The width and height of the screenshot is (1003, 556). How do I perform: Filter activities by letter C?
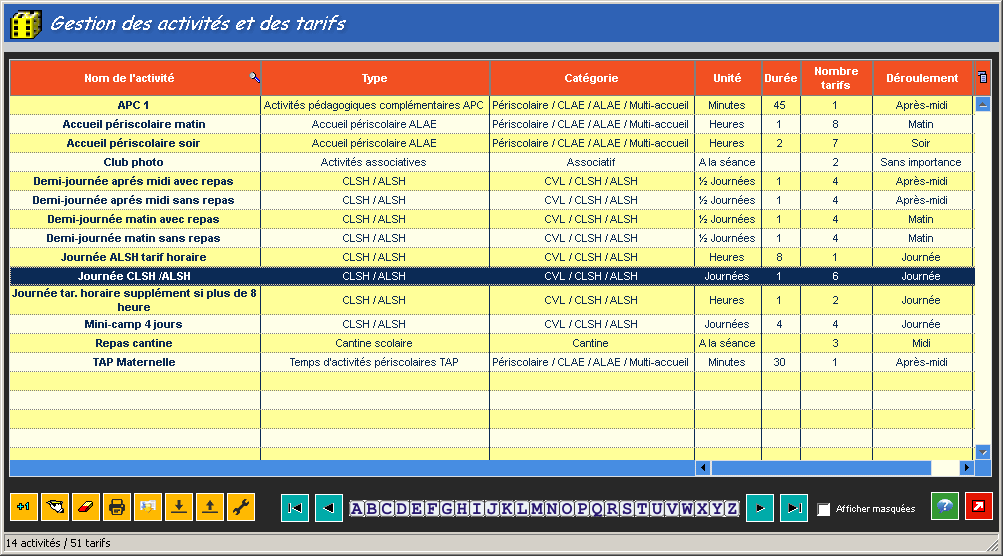click(388, 509)
